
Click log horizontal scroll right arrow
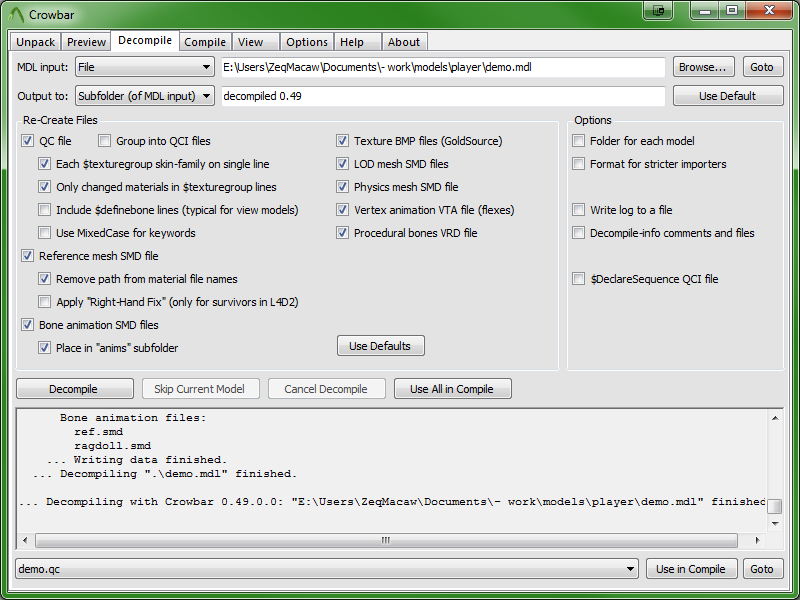click(757, 540)
